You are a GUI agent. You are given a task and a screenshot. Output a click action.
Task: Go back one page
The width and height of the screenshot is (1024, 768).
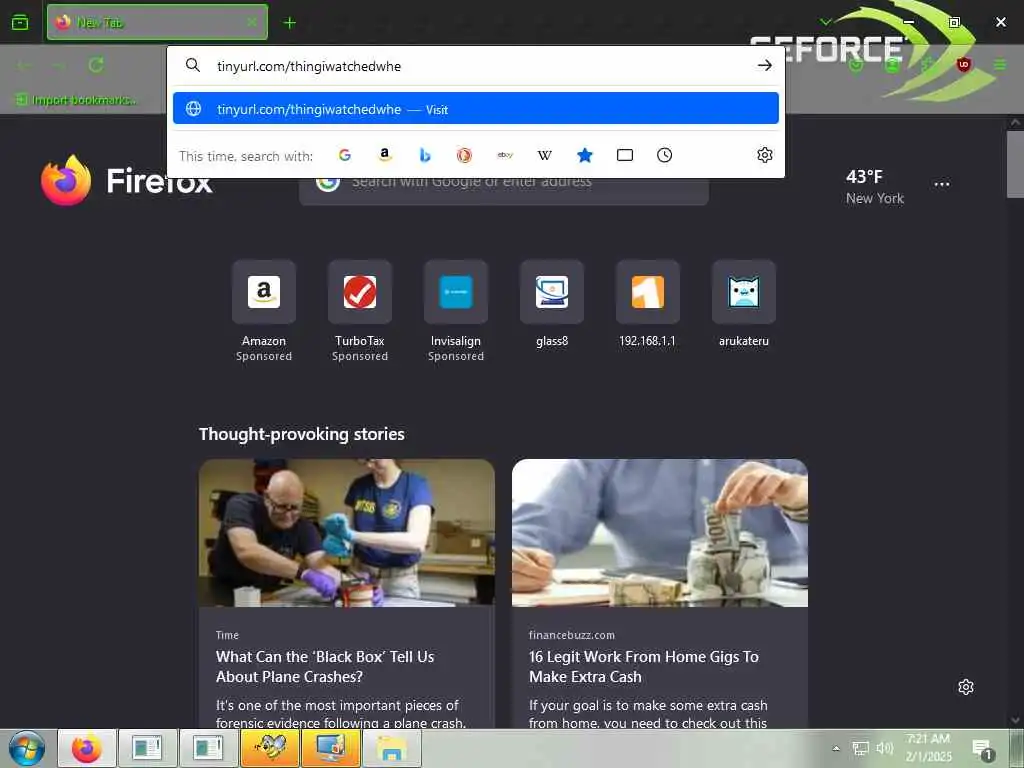point(25,65)
